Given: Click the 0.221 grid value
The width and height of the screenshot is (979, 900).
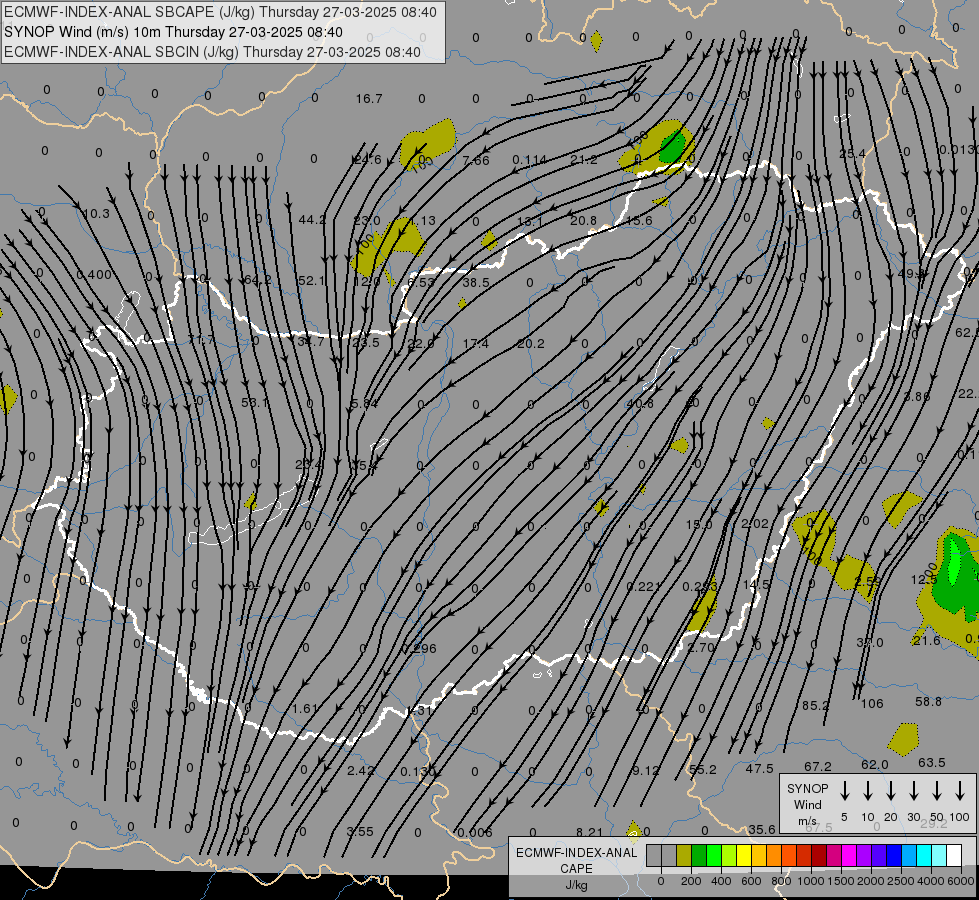Looking at the screenshot, I should 644,586.
